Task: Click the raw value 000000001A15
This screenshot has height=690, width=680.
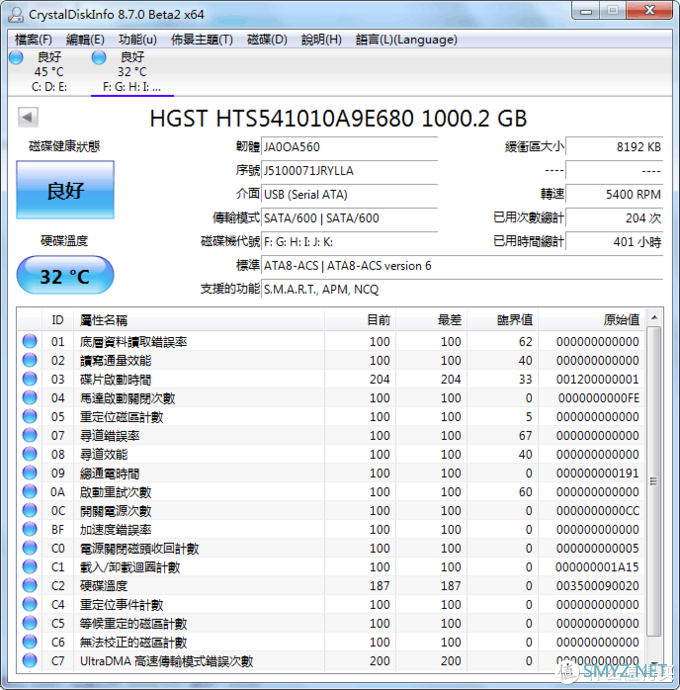Action: pos(597,567)
